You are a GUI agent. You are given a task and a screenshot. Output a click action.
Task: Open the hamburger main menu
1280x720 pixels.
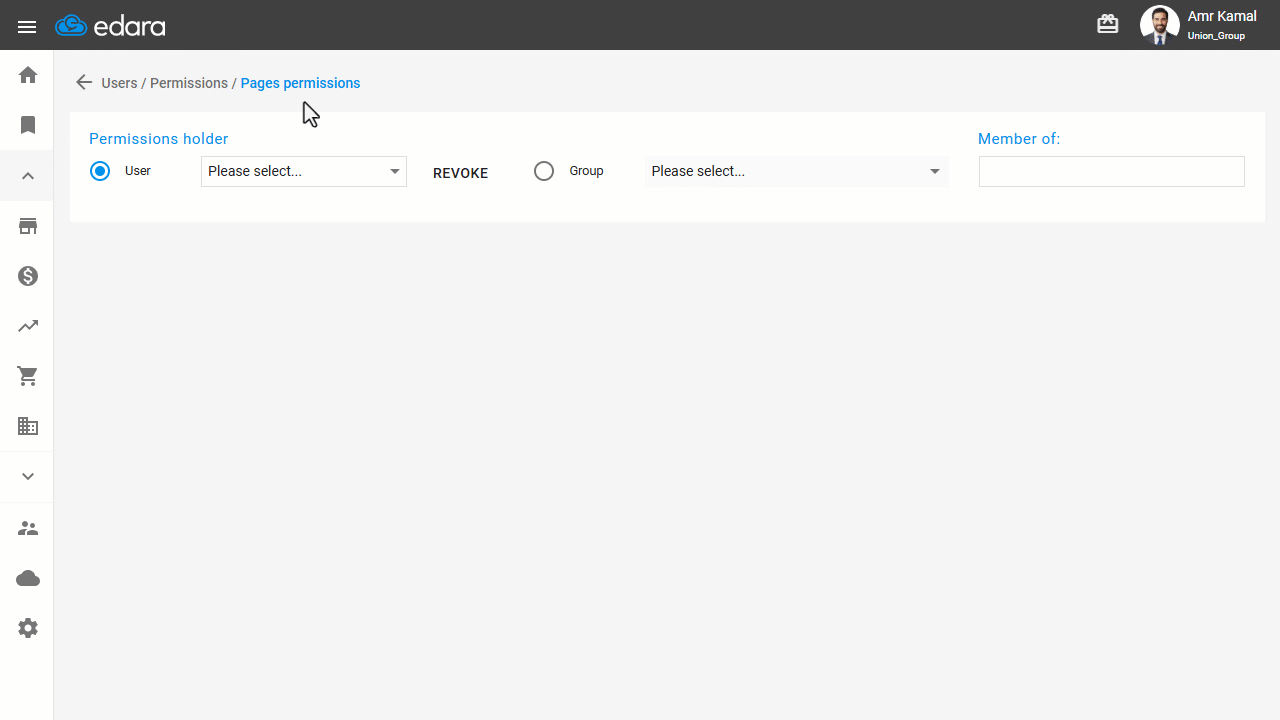[27, 27]
